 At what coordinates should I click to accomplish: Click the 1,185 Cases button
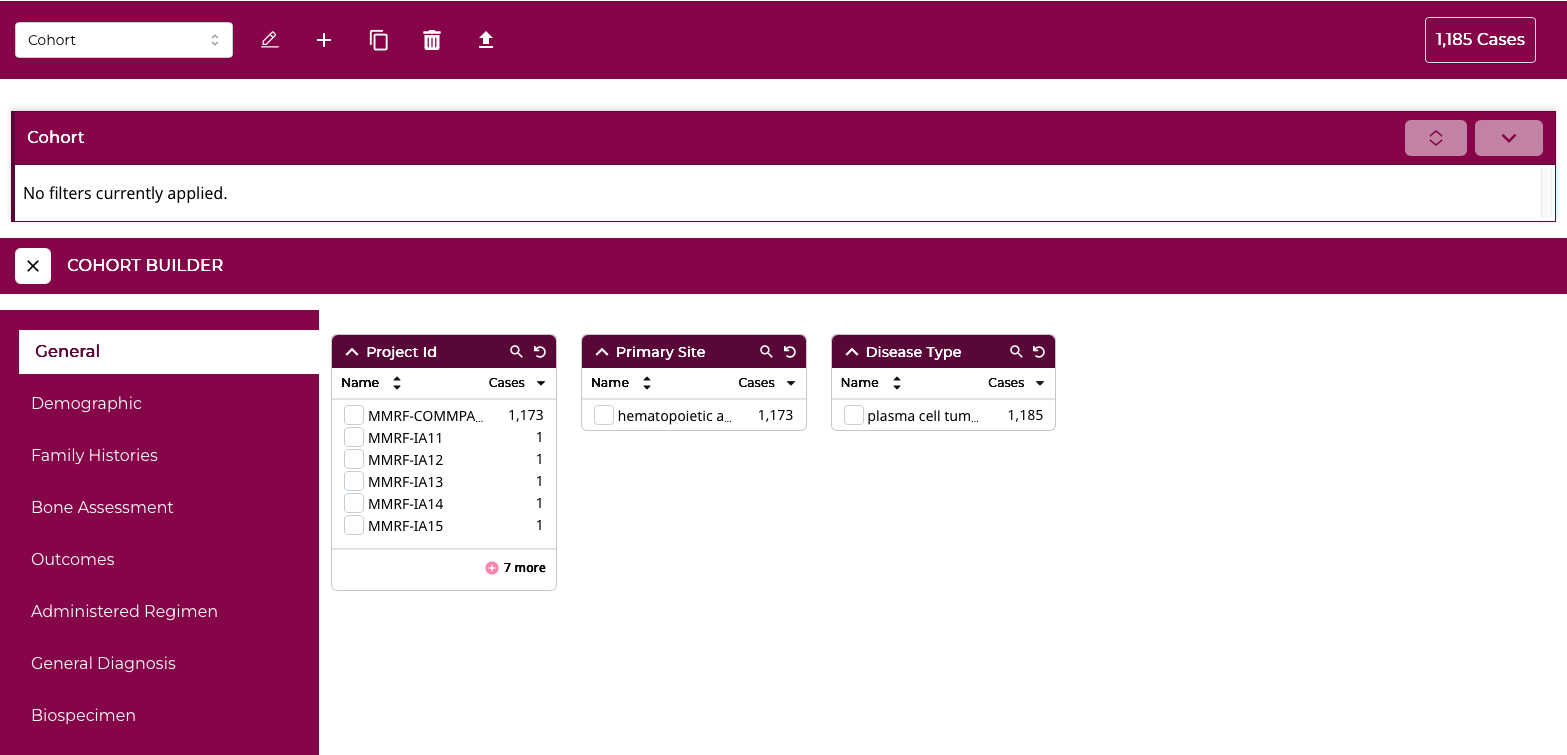pyautogui.click(x=1479, y=40)
